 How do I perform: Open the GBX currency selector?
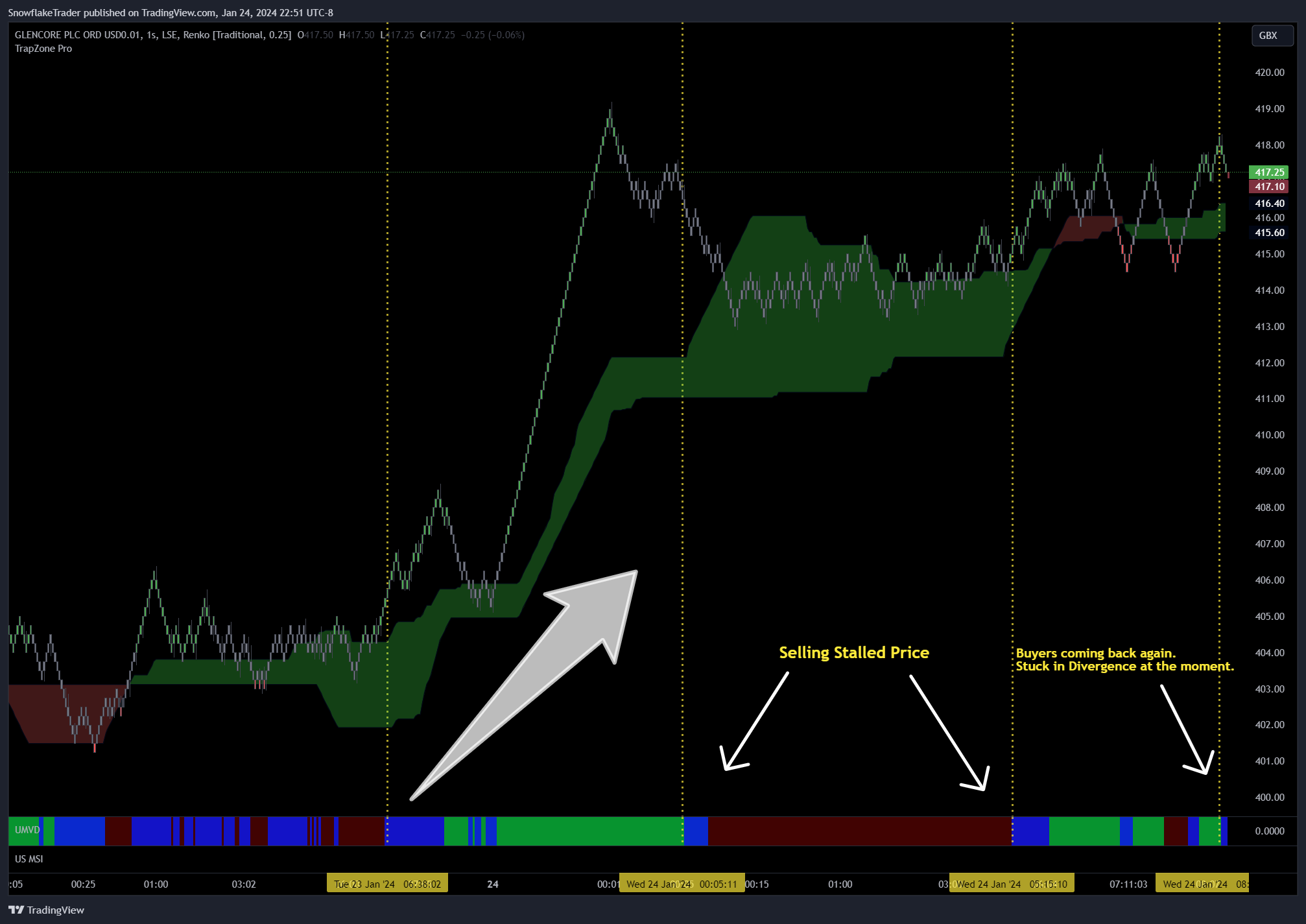coord(1272,36)
